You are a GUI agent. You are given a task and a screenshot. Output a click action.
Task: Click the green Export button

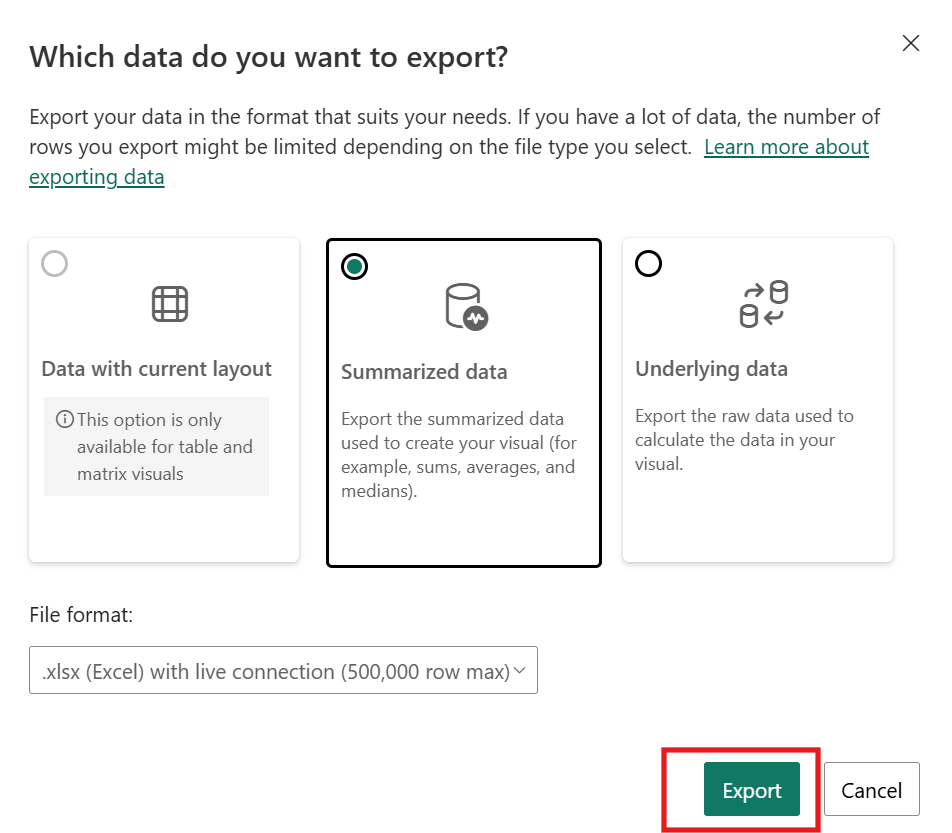(752, 789)
